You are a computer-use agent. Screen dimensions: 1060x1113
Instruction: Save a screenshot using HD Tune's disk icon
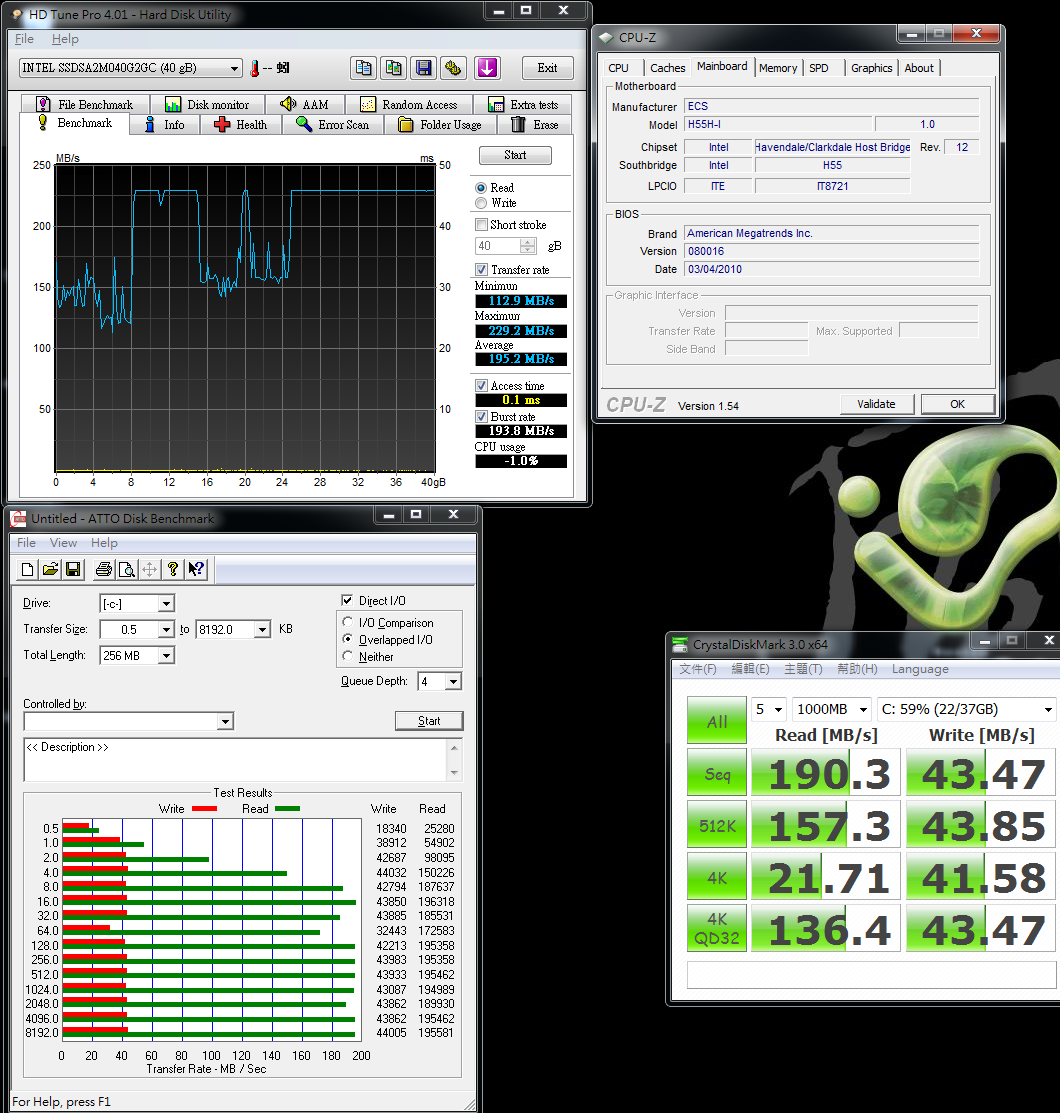423,67
